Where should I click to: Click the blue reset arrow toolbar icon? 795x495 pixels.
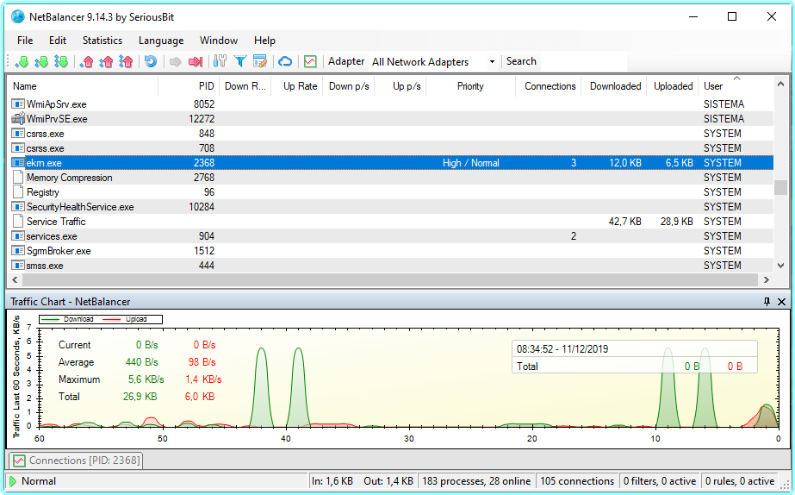[151, 62]
